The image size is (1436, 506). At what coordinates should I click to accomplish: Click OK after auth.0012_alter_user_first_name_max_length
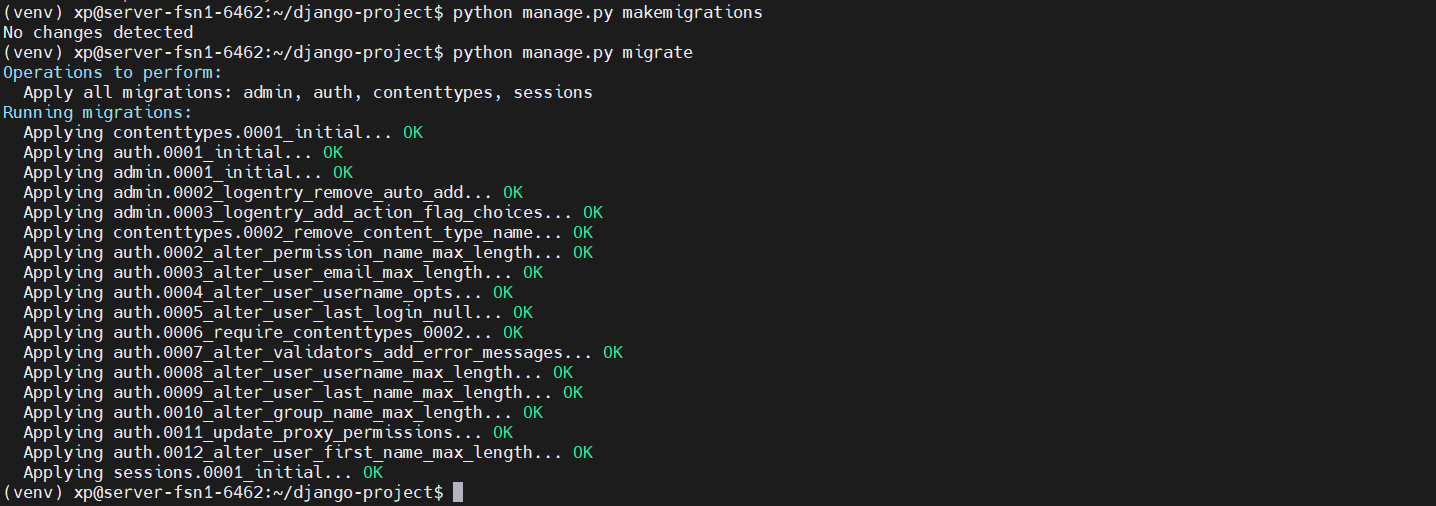[583, 452]
